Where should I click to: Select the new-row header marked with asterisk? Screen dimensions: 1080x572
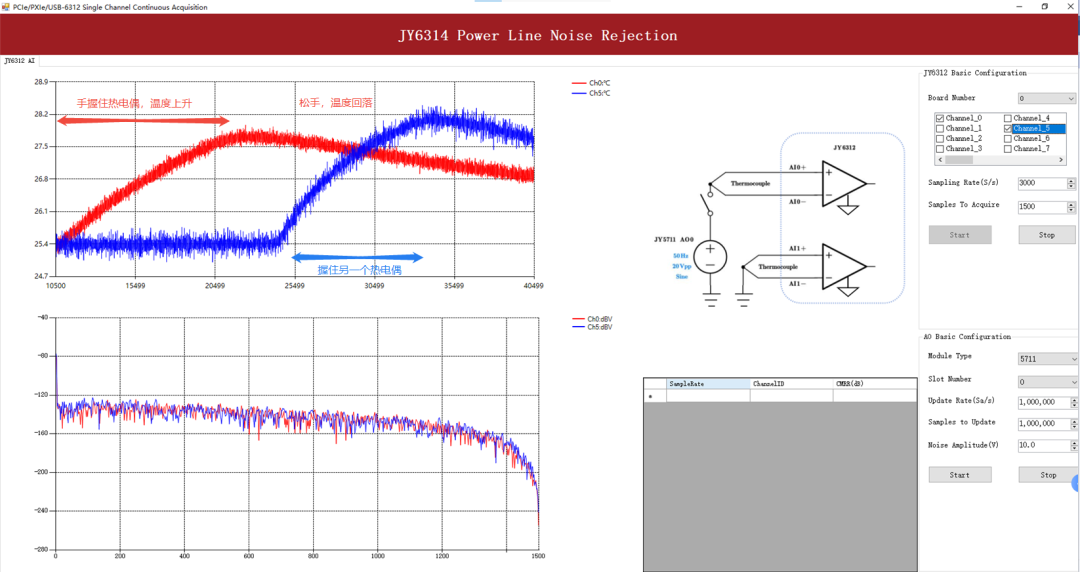[655, 396]
